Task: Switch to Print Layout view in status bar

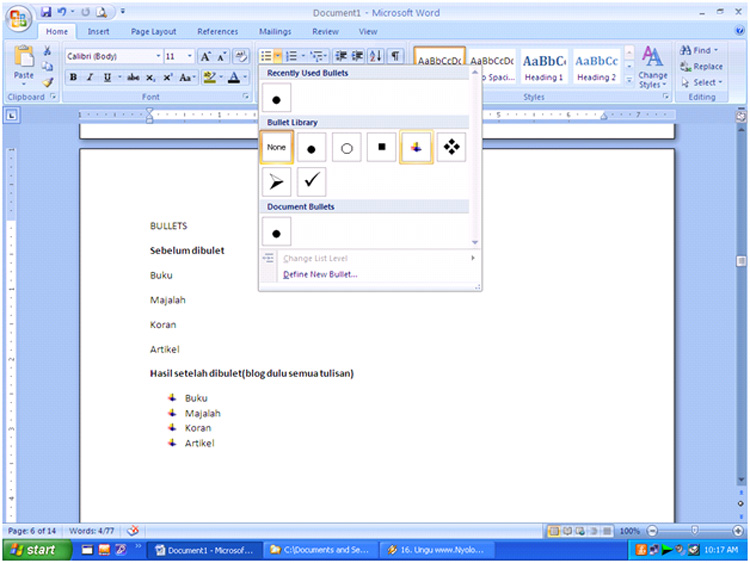Action: click(x=553, y=530)
